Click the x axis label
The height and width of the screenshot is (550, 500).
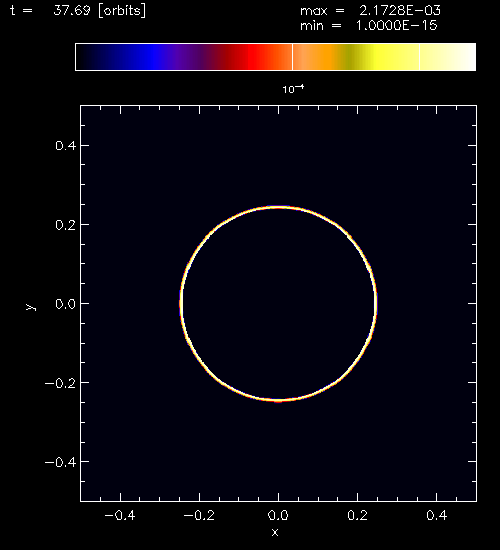click(x=275, y=532)
